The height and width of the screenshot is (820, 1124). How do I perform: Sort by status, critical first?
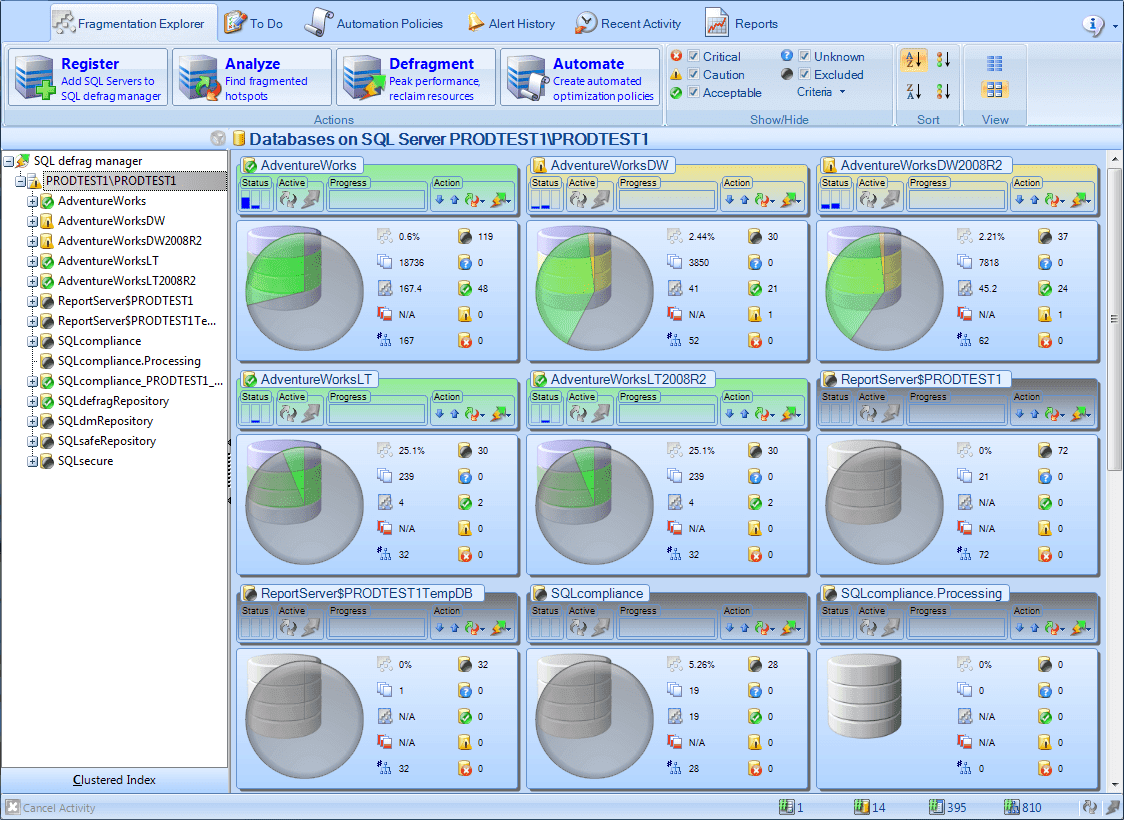[x=943, y=60]
